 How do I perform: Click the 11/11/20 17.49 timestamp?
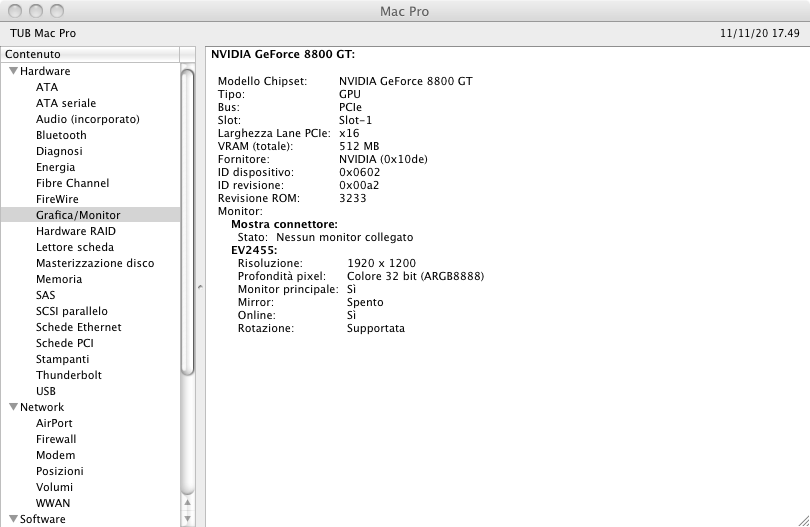pyautogui.click(x=760, y=33)
